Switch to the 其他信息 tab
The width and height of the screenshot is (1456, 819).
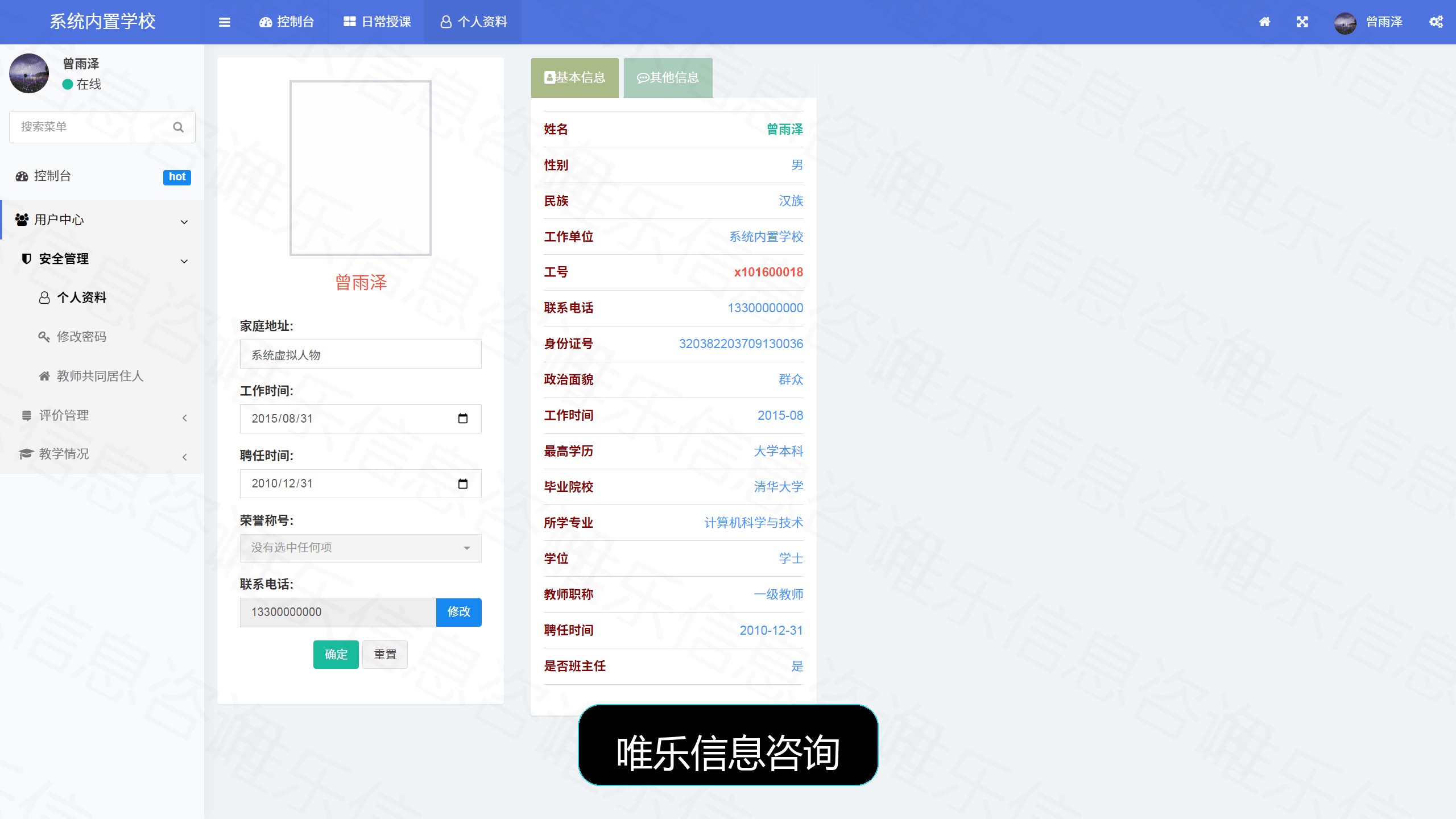click(668, 78)
